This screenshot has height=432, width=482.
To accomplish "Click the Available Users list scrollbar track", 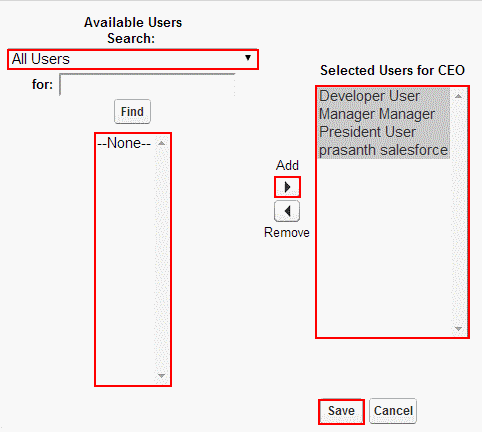I will click(x=162, y=260).
